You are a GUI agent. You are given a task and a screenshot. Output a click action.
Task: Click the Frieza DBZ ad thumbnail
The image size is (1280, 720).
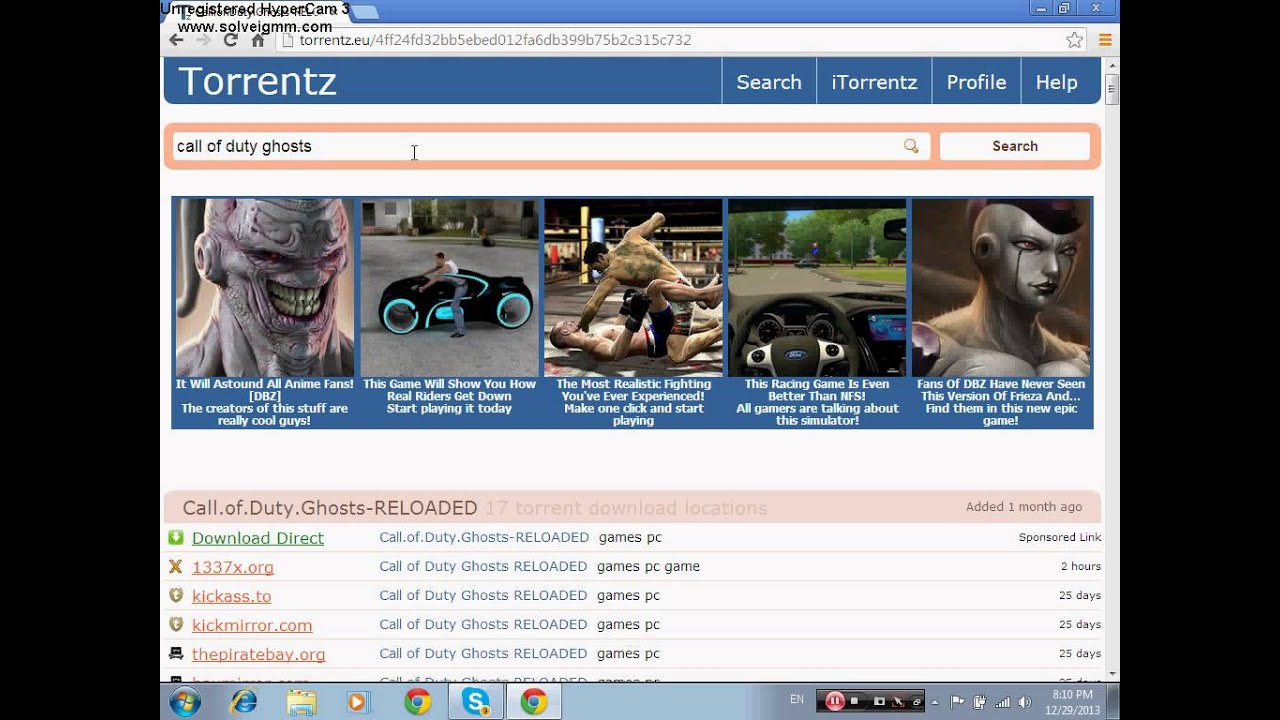[1001, 287]
